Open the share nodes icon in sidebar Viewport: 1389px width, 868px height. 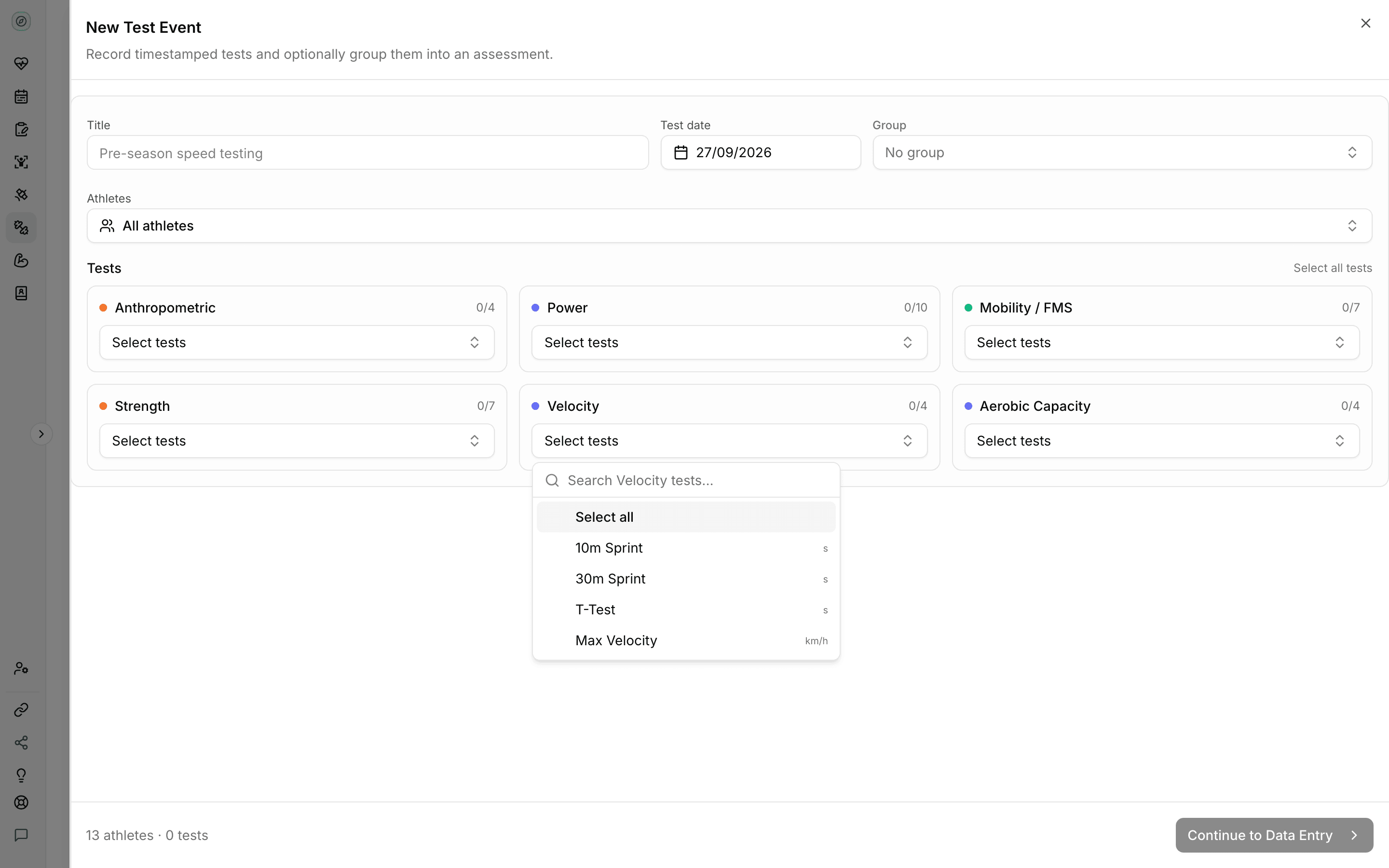pyautogui.click(x=21, y=743)
